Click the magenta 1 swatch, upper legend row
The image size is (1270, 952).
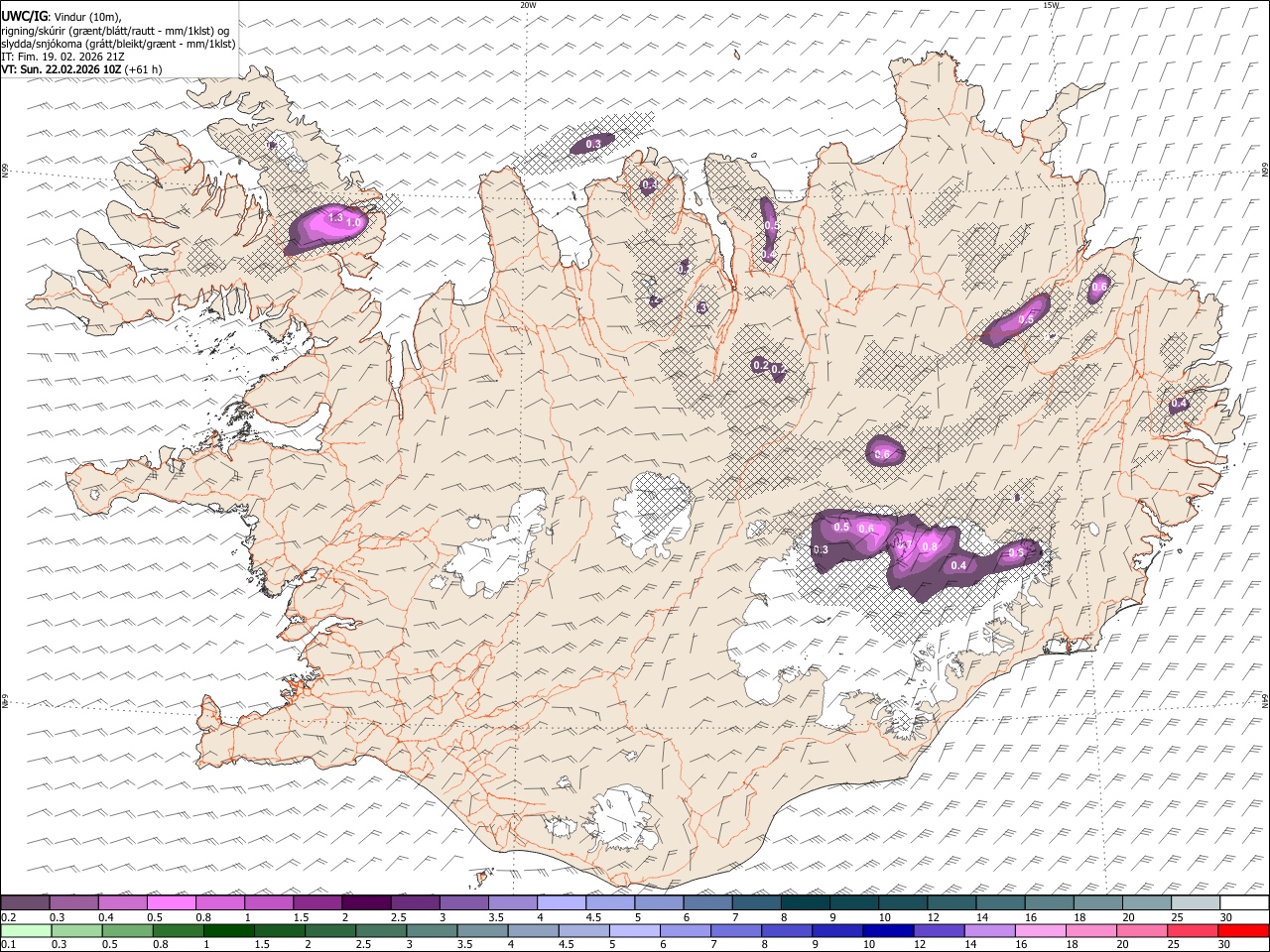coord(268,903)
